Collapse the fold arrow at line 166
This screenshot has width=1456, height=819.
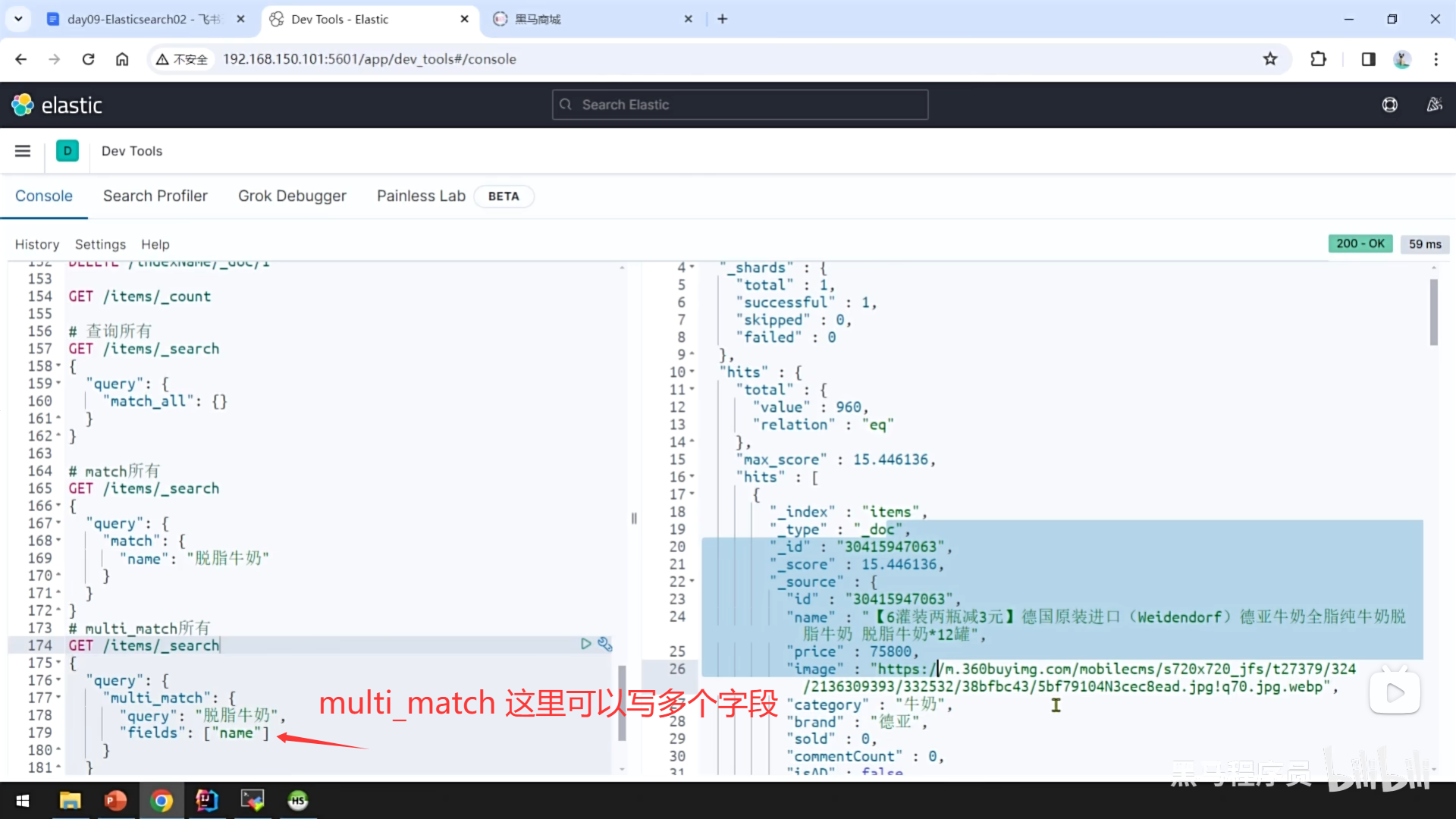point(58,506)
